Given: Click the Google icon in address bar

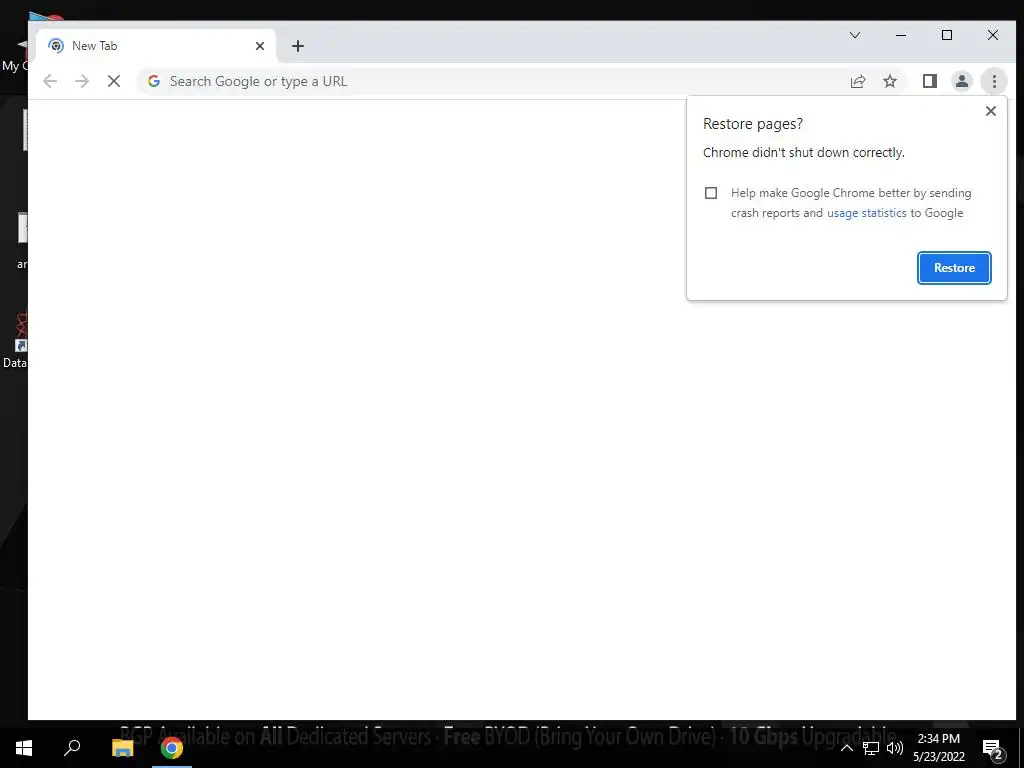Looking at the screenshot, I should point(154,81).
